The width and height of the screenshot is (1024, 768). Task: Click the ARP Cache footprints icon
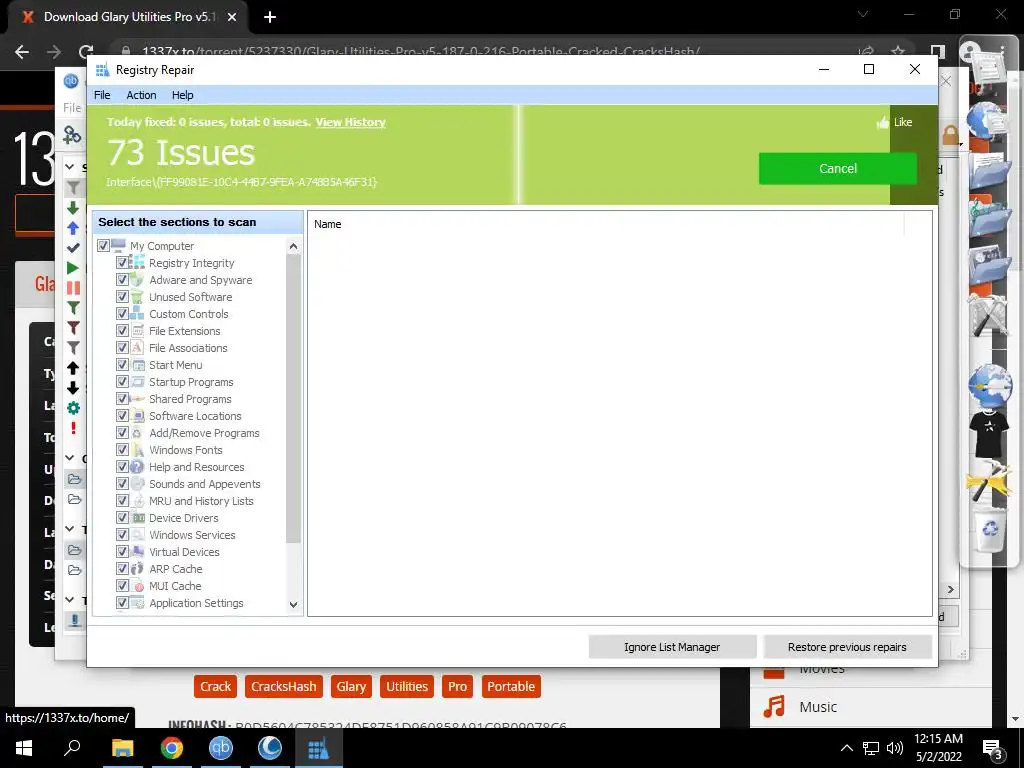tap(137, 568)
